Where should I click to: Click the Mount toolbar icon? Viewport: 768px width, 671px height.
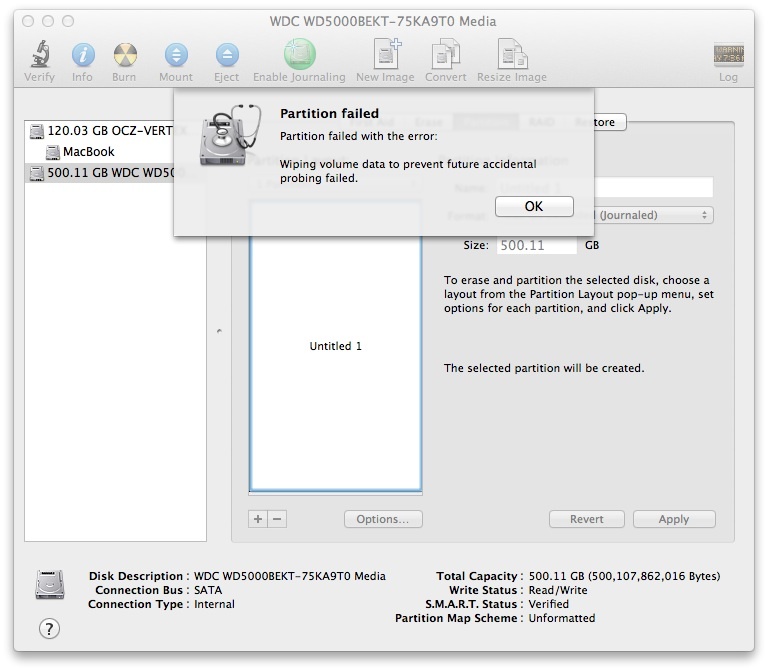coord(176,54)
